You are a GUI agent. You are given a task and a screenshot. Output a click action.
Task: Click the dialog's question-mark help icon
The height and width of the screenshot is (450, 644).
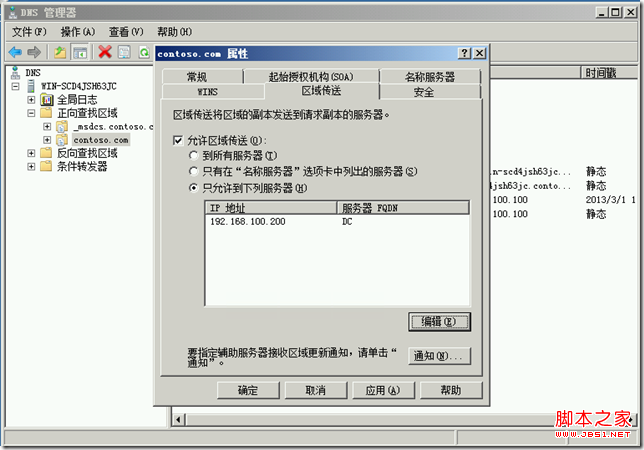465,53
